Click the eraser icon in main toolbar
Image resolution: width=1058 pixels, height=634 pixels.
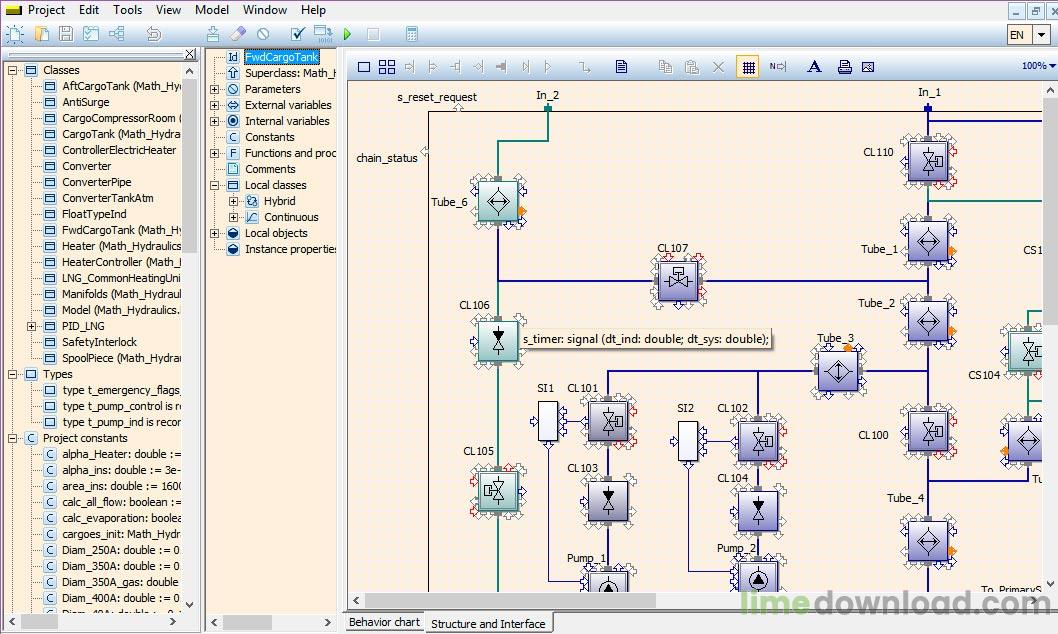tap(238, 34)
